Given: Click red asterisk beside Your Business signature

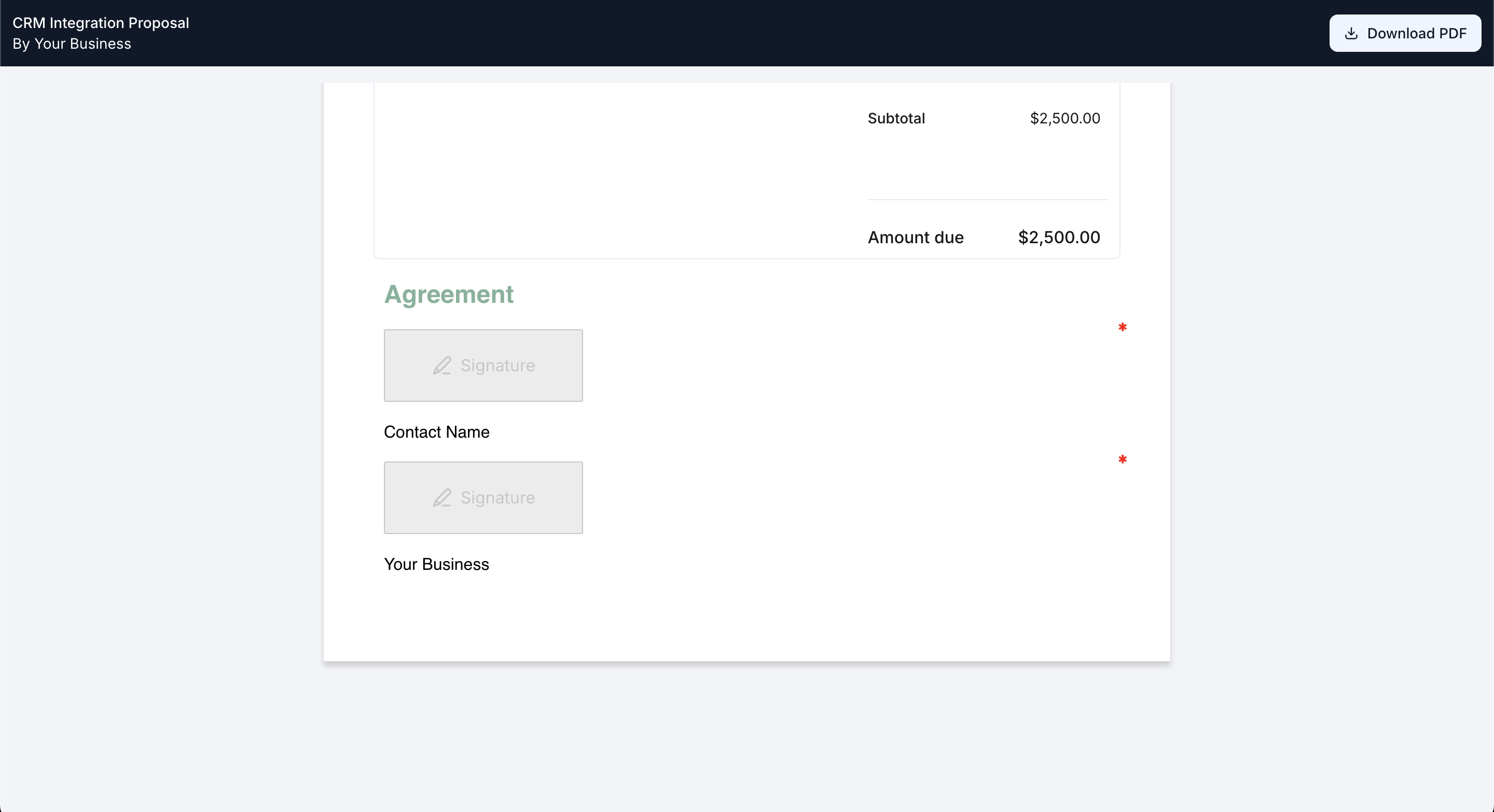Looking at the screenshot, I should (x=1122, y=459).
